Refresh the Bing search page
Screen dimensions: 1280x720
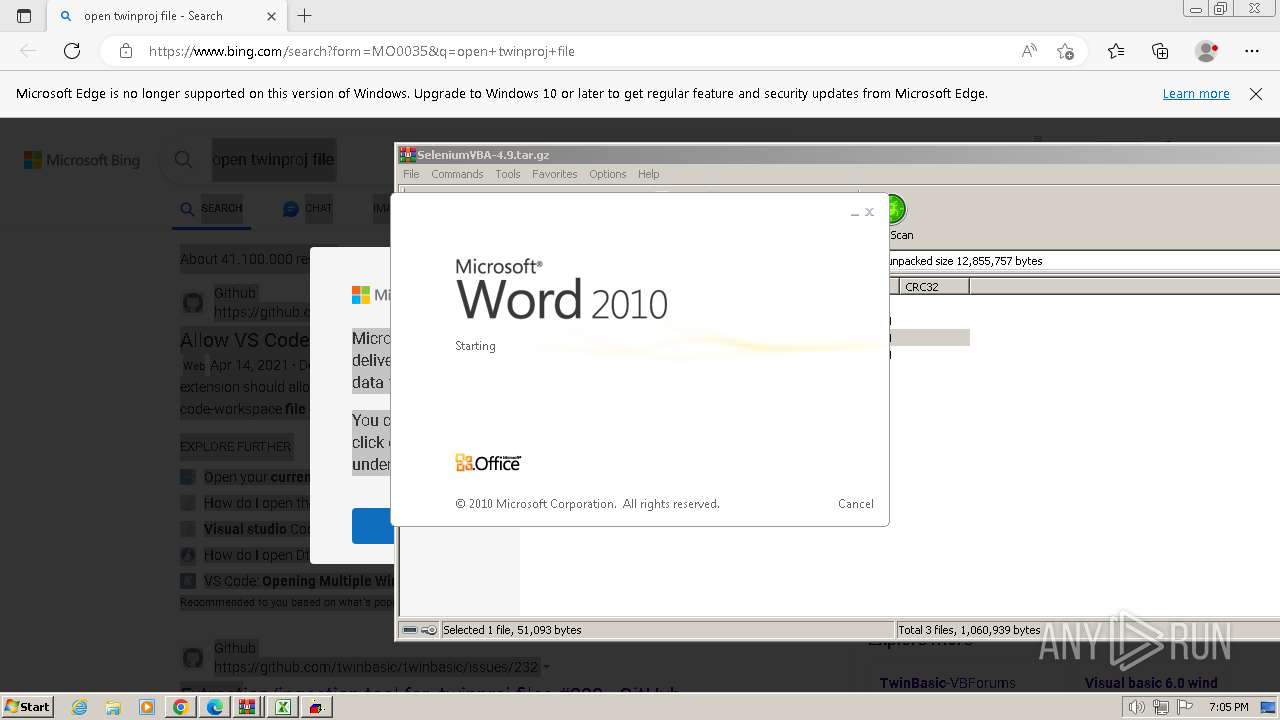tap(72, 51)
